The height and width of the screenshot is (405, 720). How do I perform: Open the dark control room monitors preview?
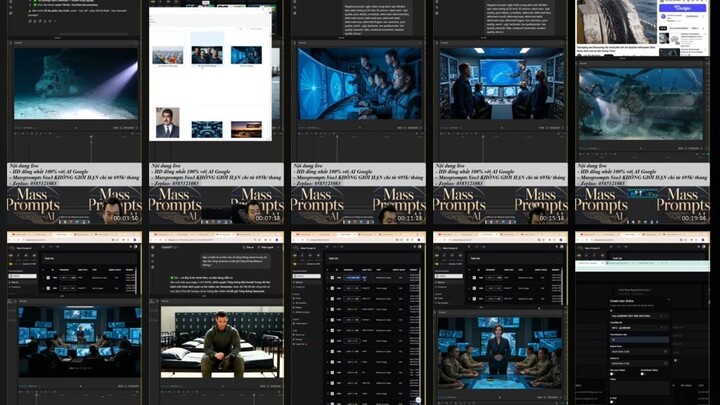pos(80,341)
